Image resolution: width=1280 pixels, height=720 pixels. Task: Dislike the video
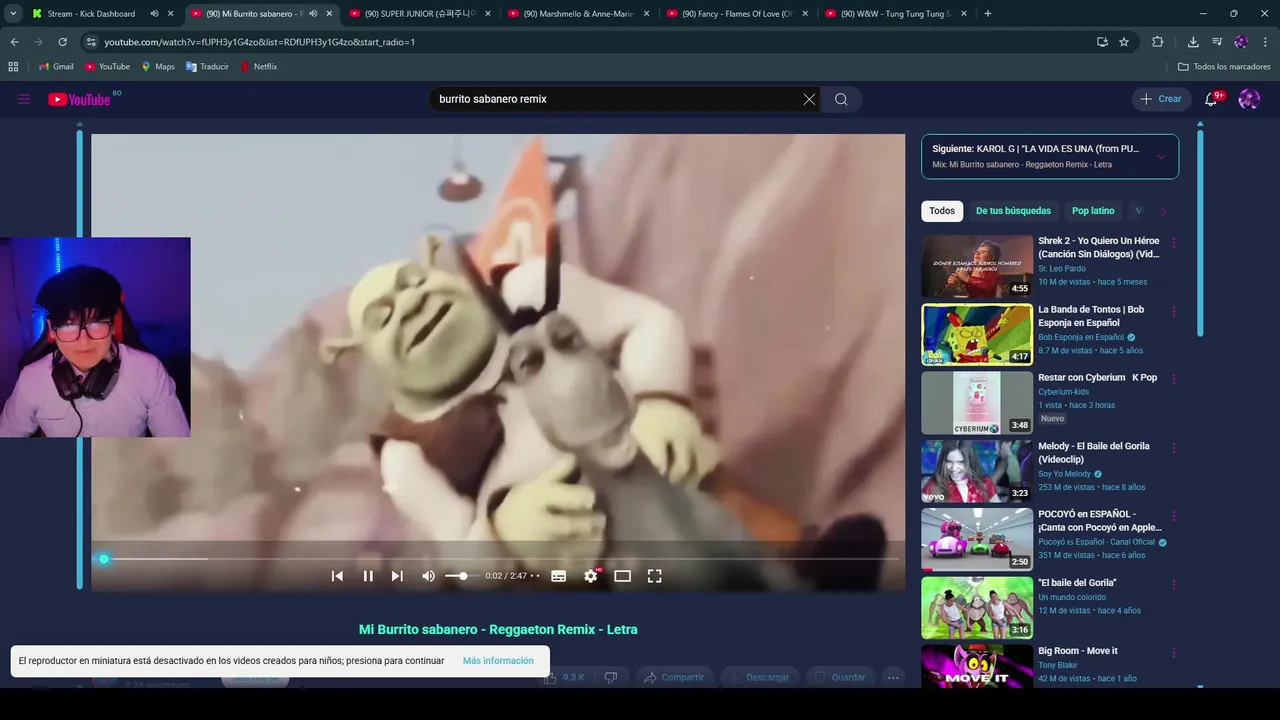611,677
